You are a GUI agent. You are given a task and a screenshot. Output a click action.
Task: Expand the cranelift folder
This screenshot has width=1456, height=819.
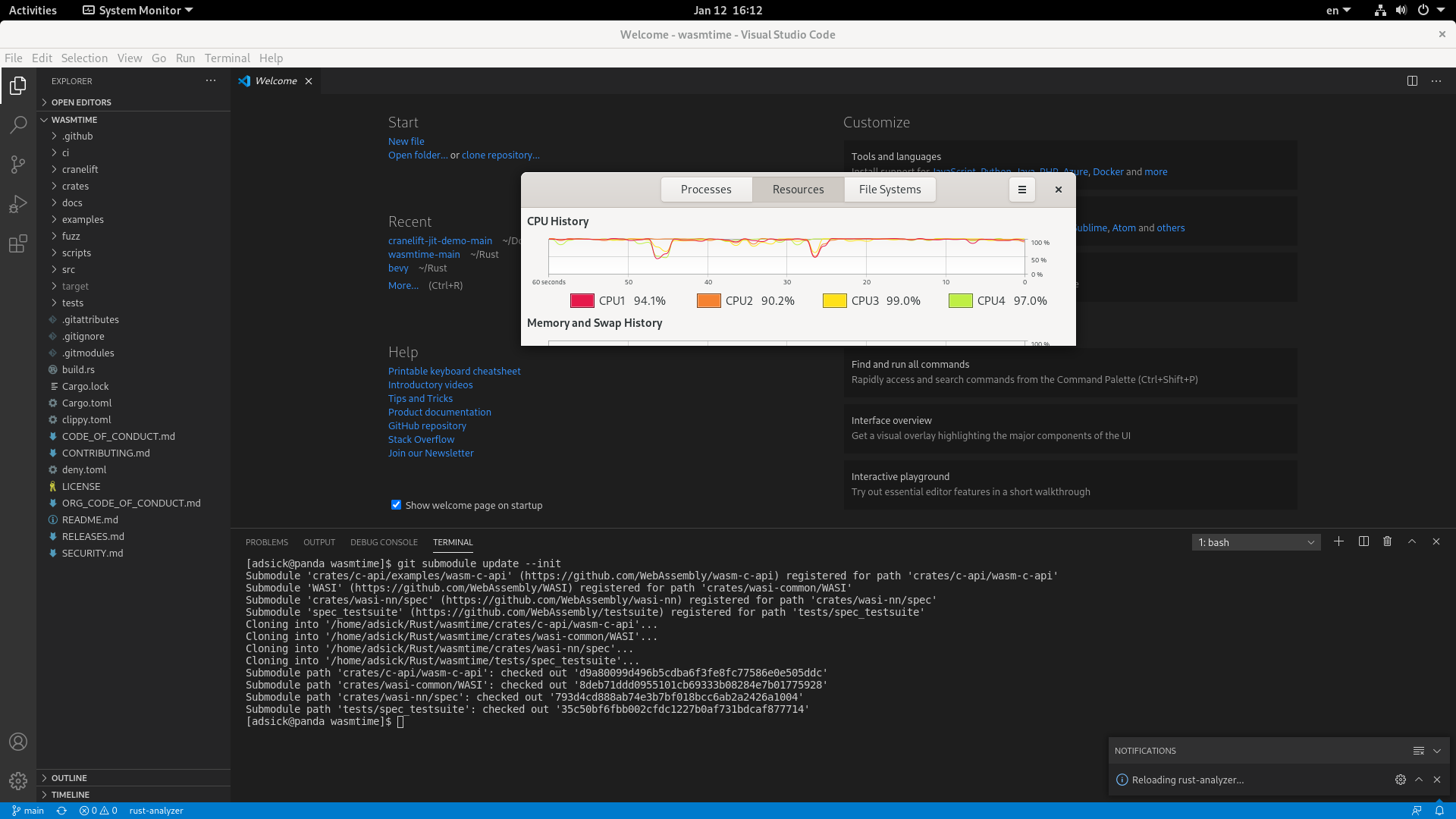click(x=133, y=170)
